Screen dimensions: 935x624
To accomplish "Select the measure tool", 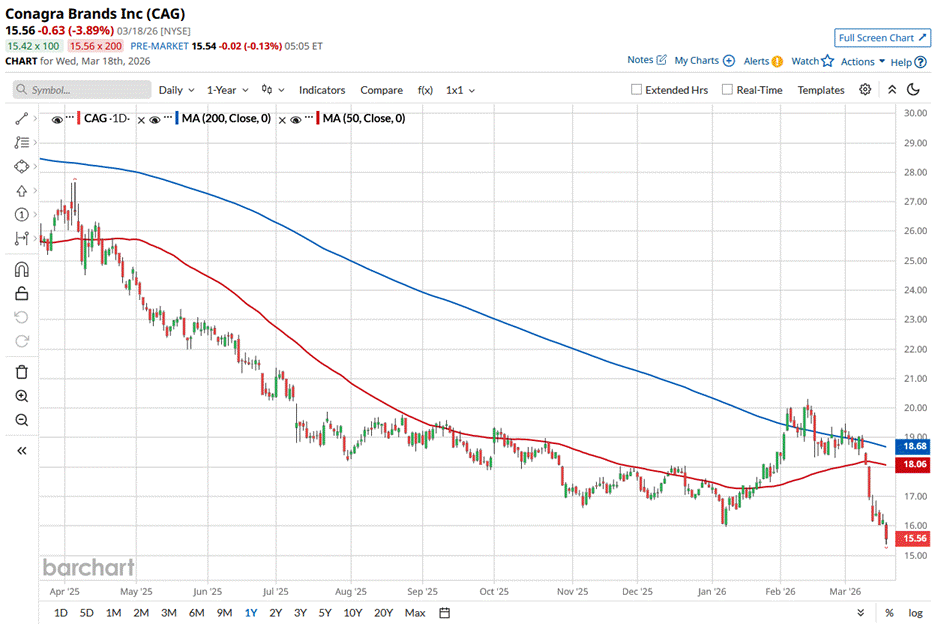I will (x=21, y=239).
